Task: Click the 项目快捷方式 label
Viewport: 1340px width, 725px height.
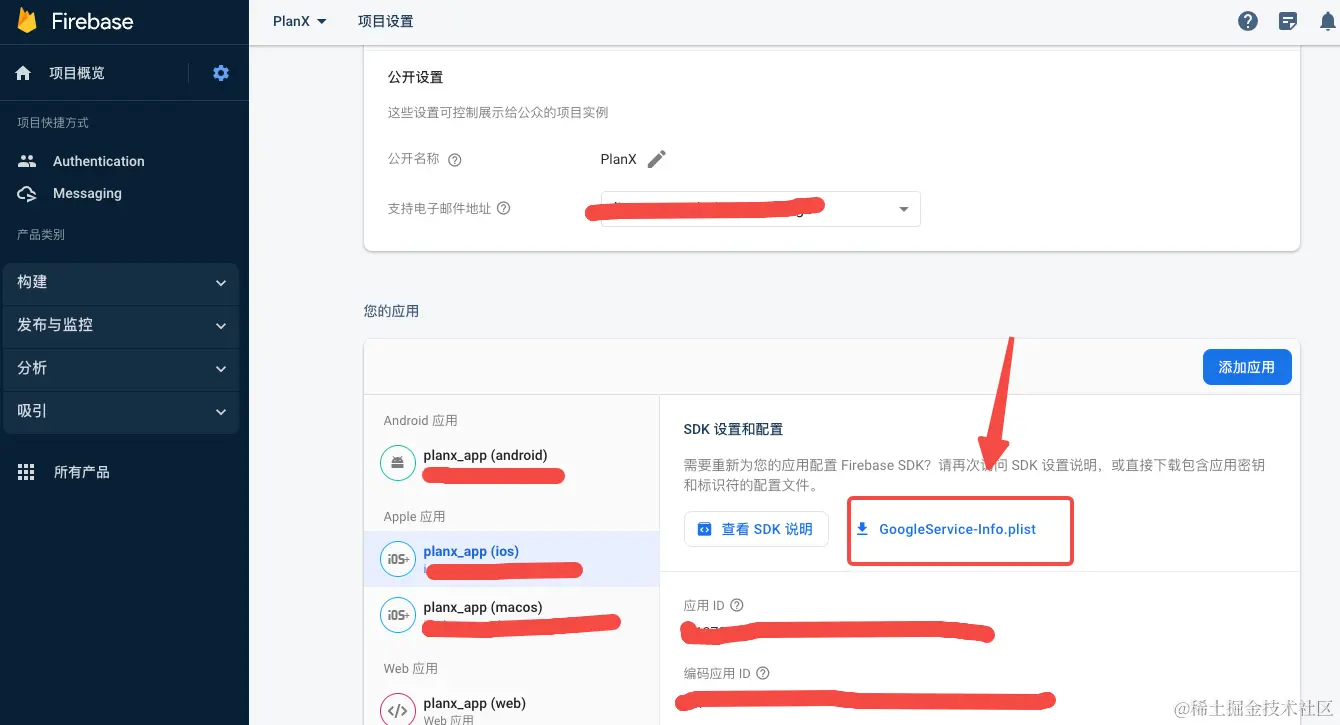Action: click(x=53, y=122)
